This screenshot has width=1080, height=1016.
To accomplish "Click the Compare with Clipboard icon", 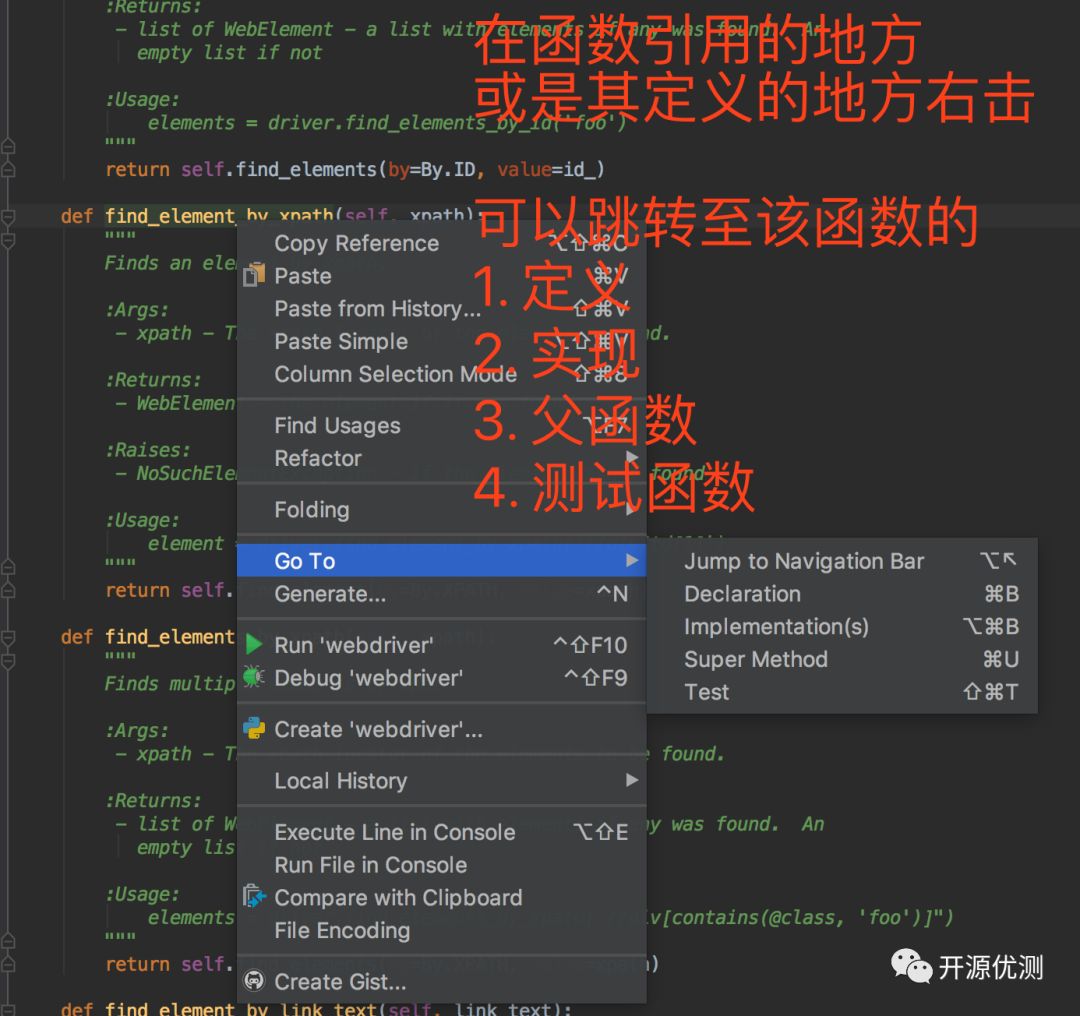I will [254, 896].
